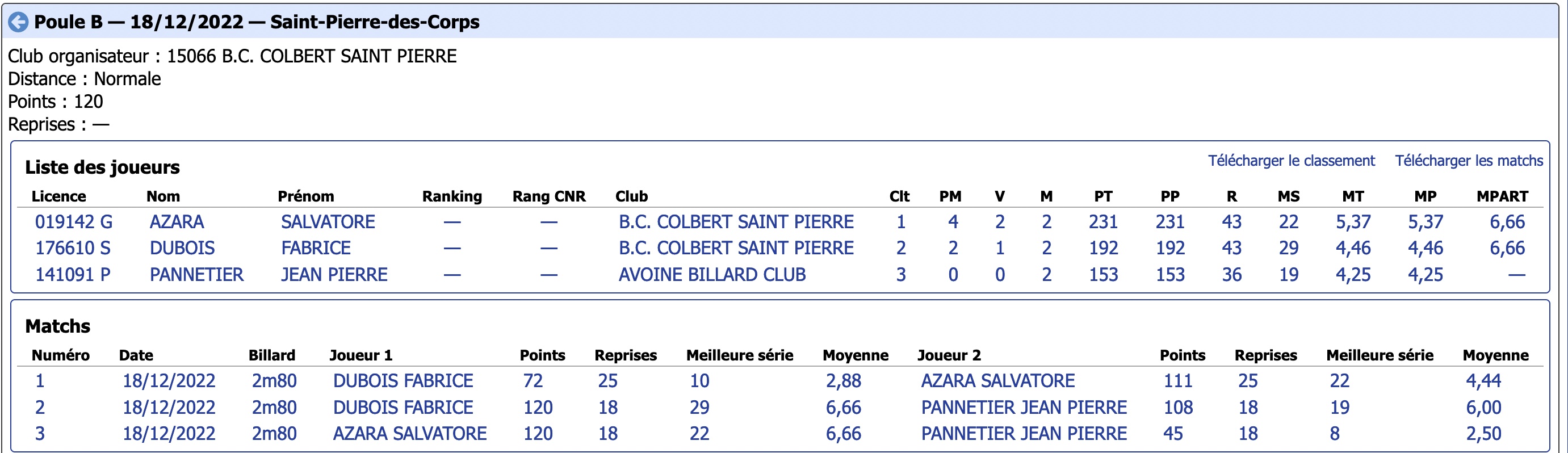Select licence 019142 G in players list

click(74, 221)
